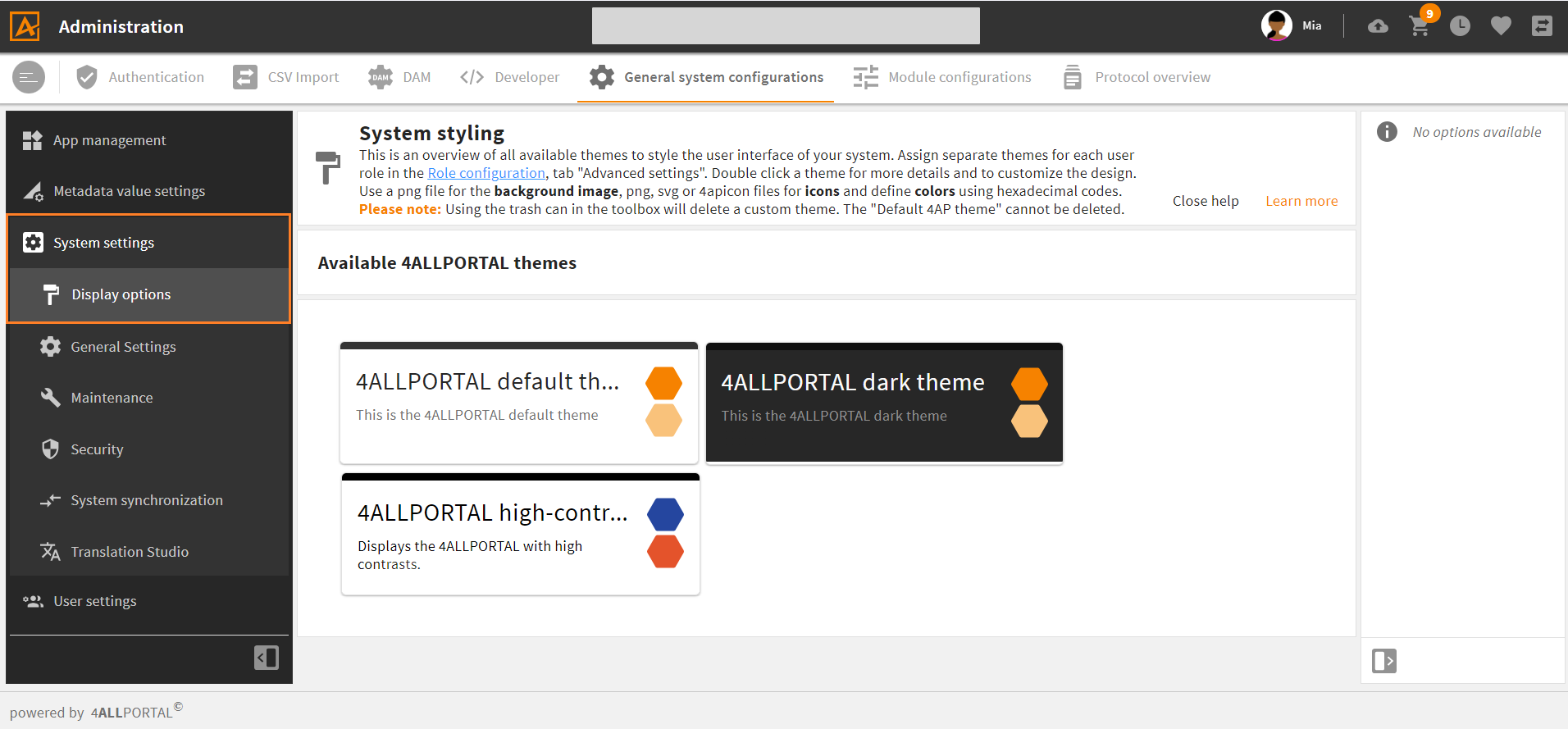
Task: Open the cloud upload icon
Action: click(1378, 26)
